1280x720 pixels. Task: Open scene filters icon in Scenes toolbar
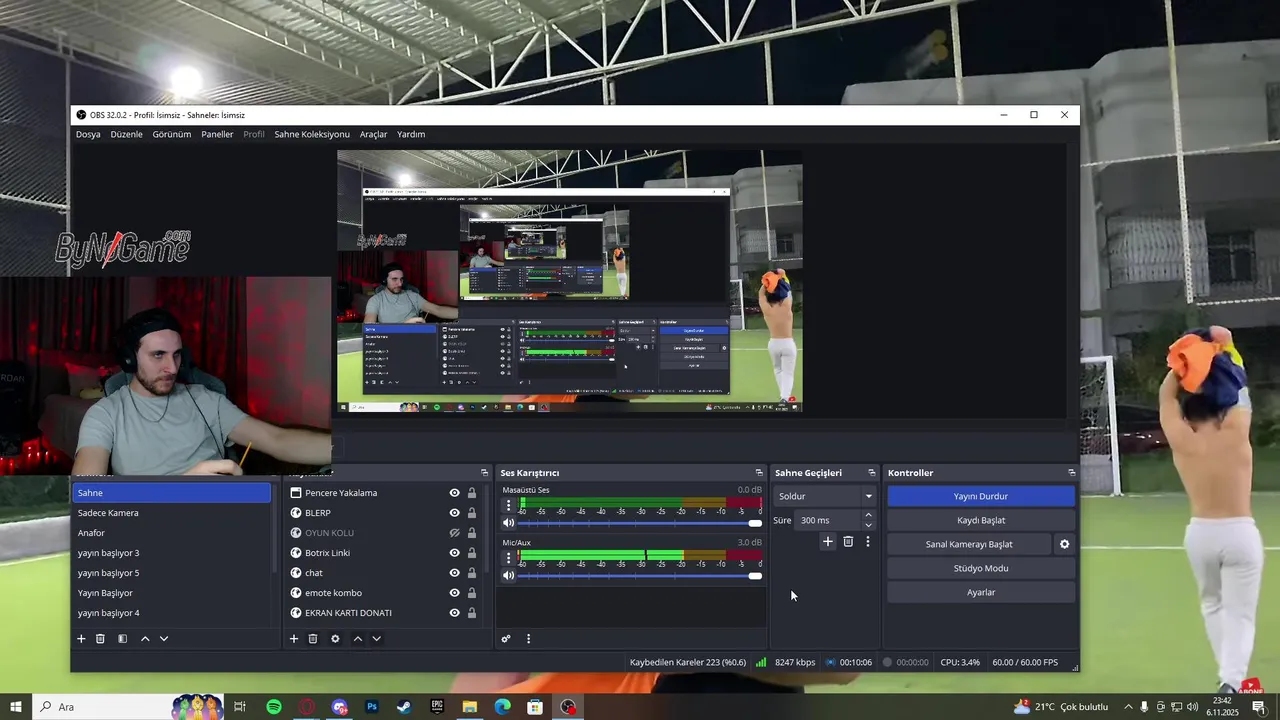(122, 639)
